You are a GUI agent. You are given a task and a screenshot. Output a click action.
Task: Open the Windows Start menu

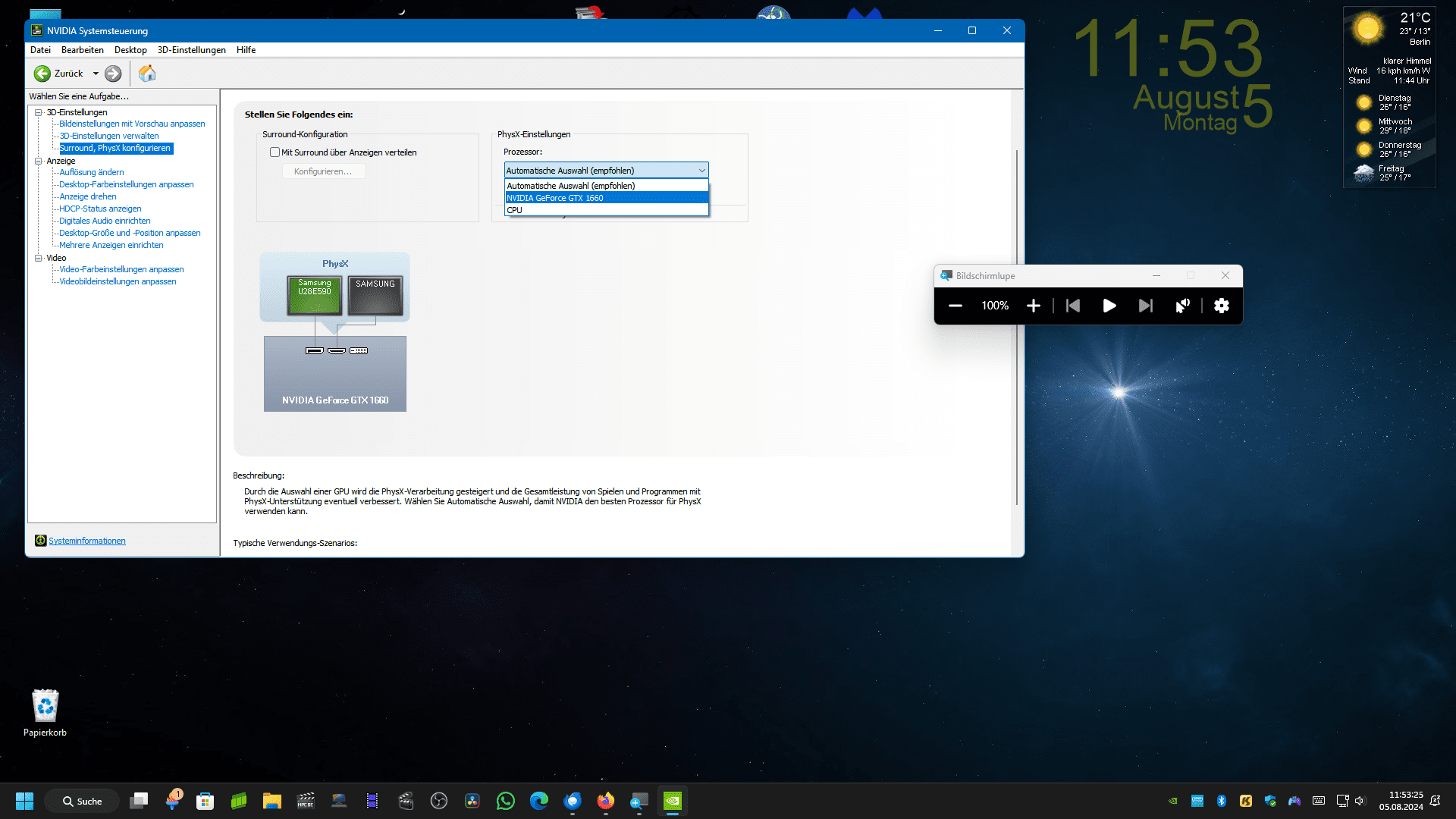pos(24,801)
